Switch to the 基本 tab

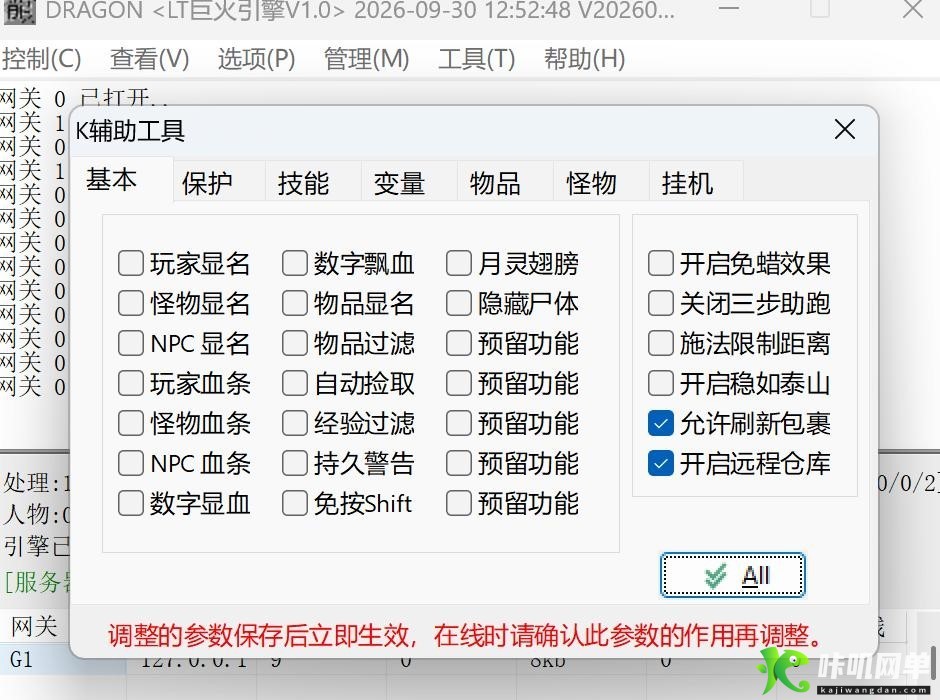pos(122,179)
